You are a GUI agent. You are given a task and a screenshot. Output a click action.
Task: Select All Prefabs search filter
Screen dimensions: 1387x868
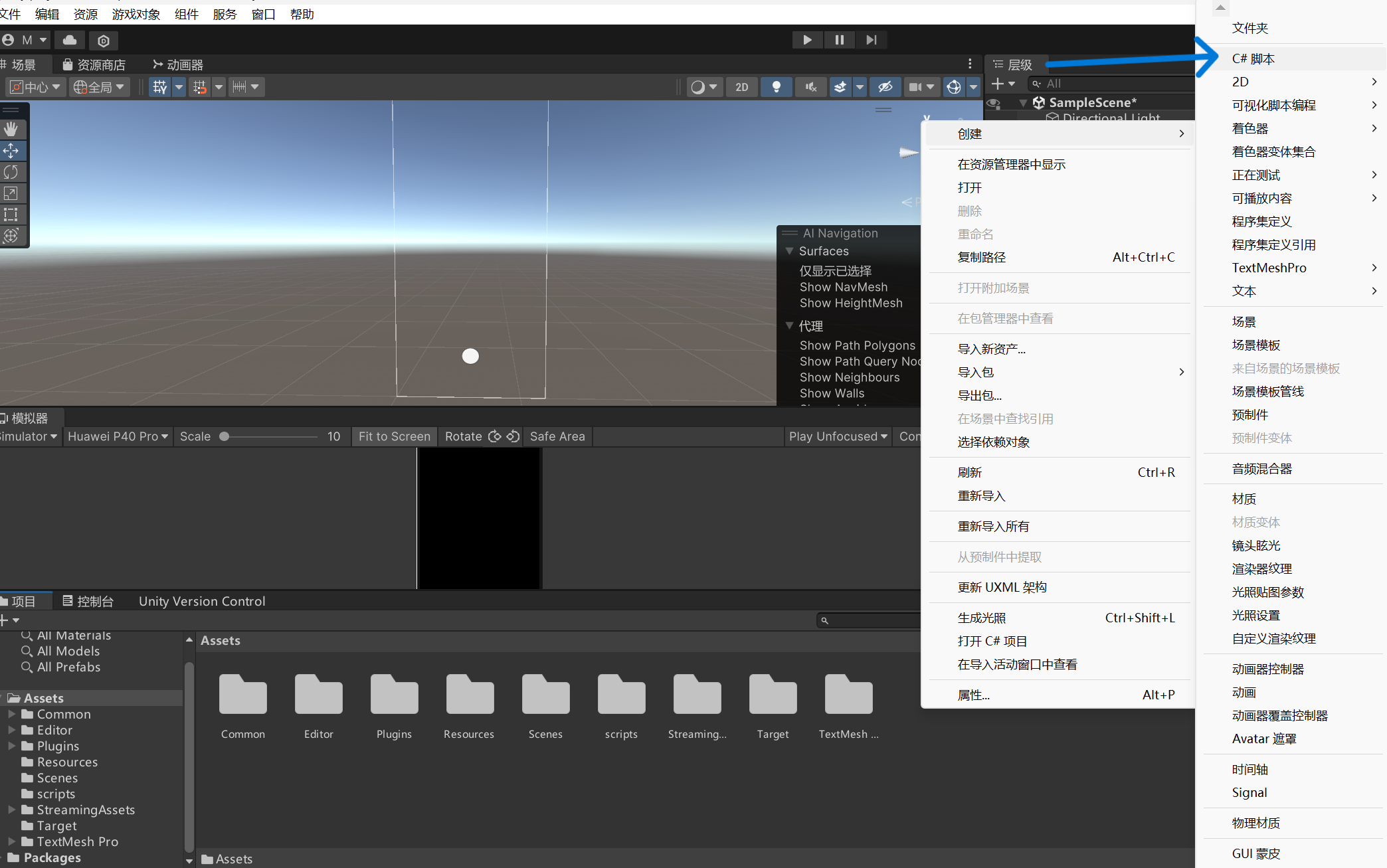point(68,667)
